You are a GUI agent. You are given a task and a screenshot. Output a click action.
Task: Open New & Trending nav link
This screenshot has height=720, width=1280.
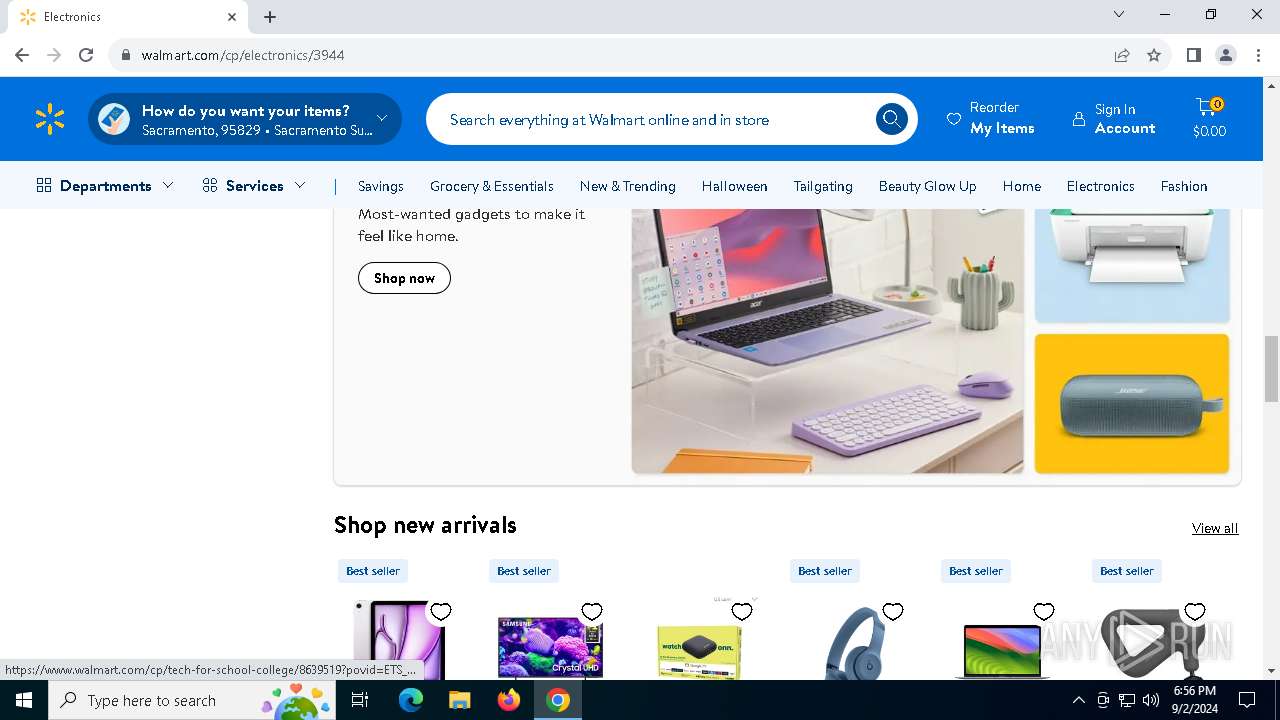[628, 186]
